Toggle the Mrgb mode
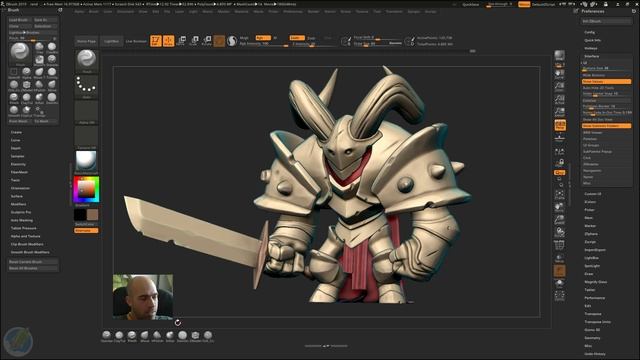Viewport: 640px width, 360px height. [x=244, y=38]
